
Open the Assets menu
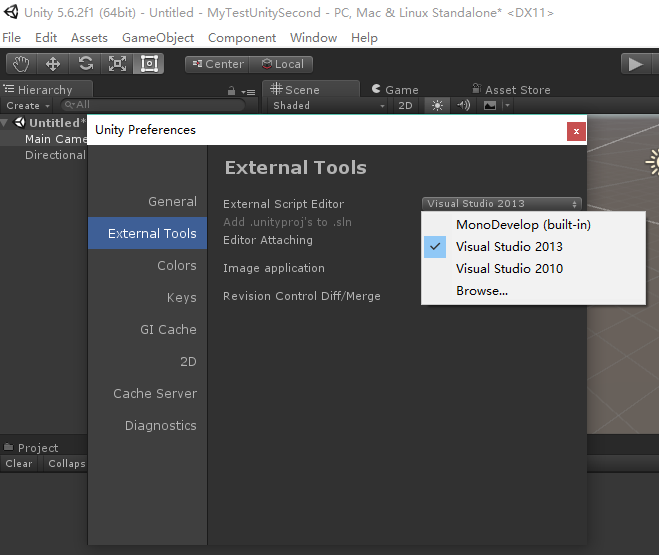tap(89, 38)
